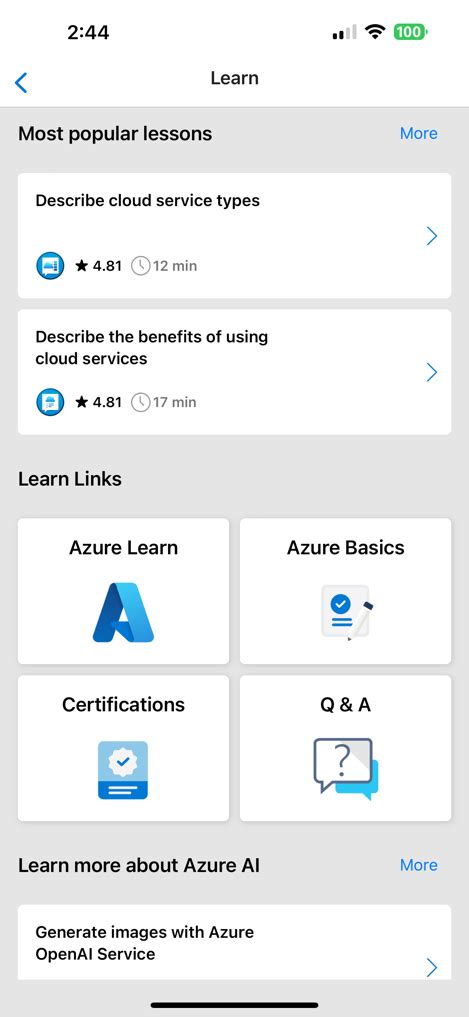The image size is (469, 1017).
Task: Tap the Certifications badge icon
Action: click(x=123, y=770)
